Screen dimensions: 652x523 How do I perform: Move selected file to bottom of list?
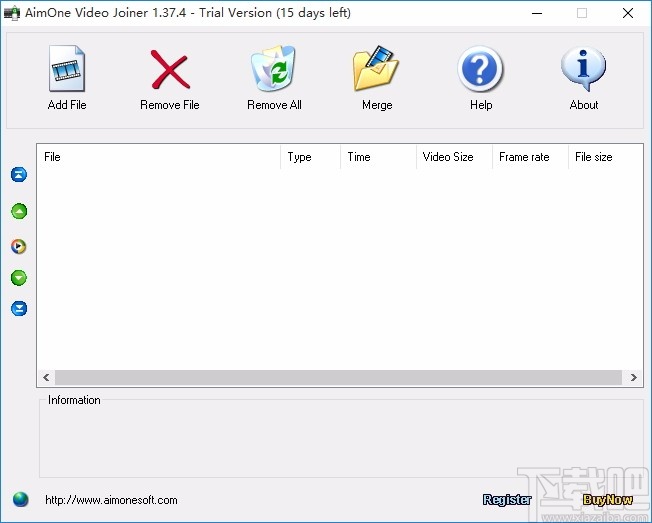tap(19, 308)
